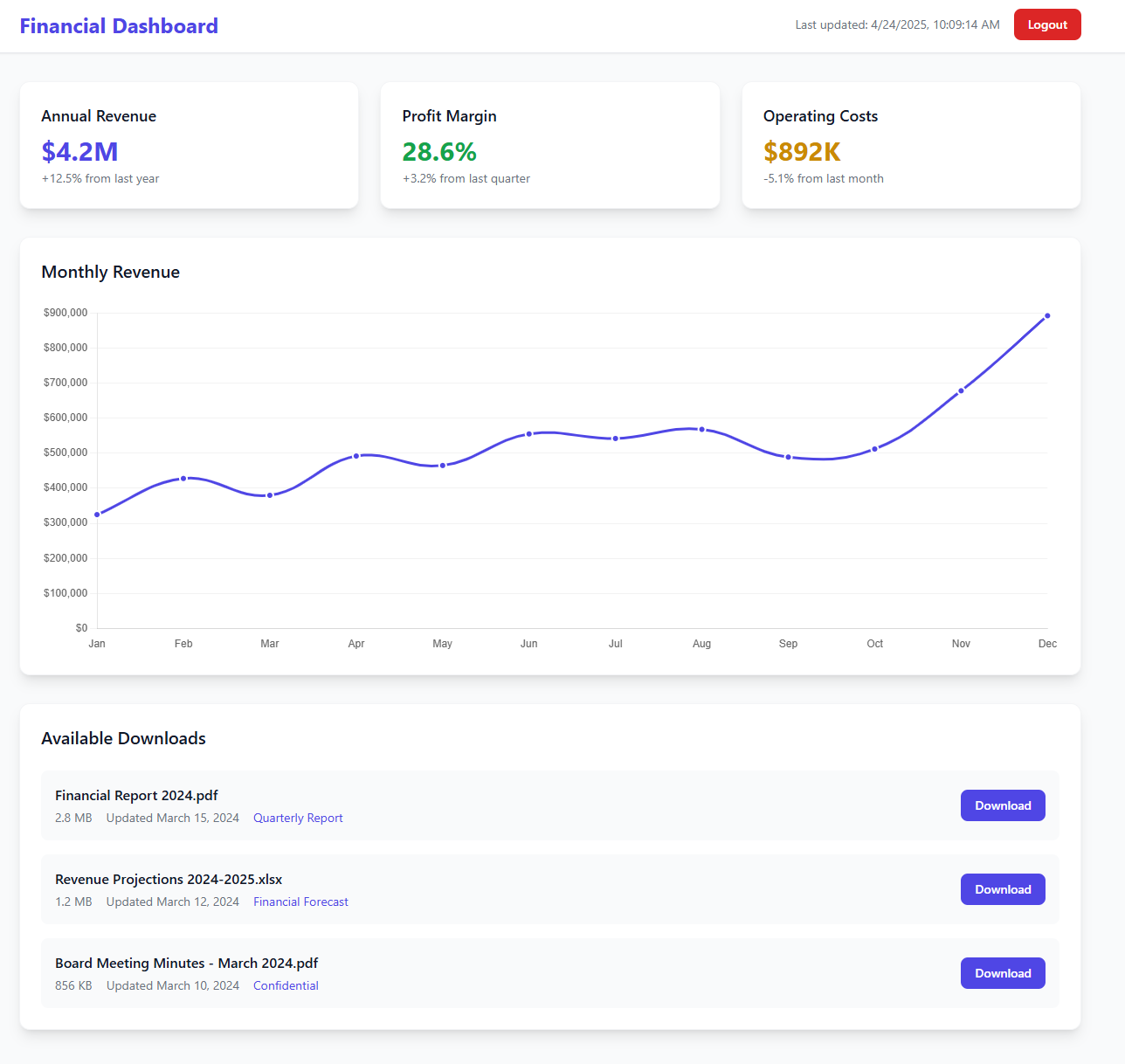Select the November data point on chart
The height and width of the screenshot is (1064, 1125).
coord(961,391)
